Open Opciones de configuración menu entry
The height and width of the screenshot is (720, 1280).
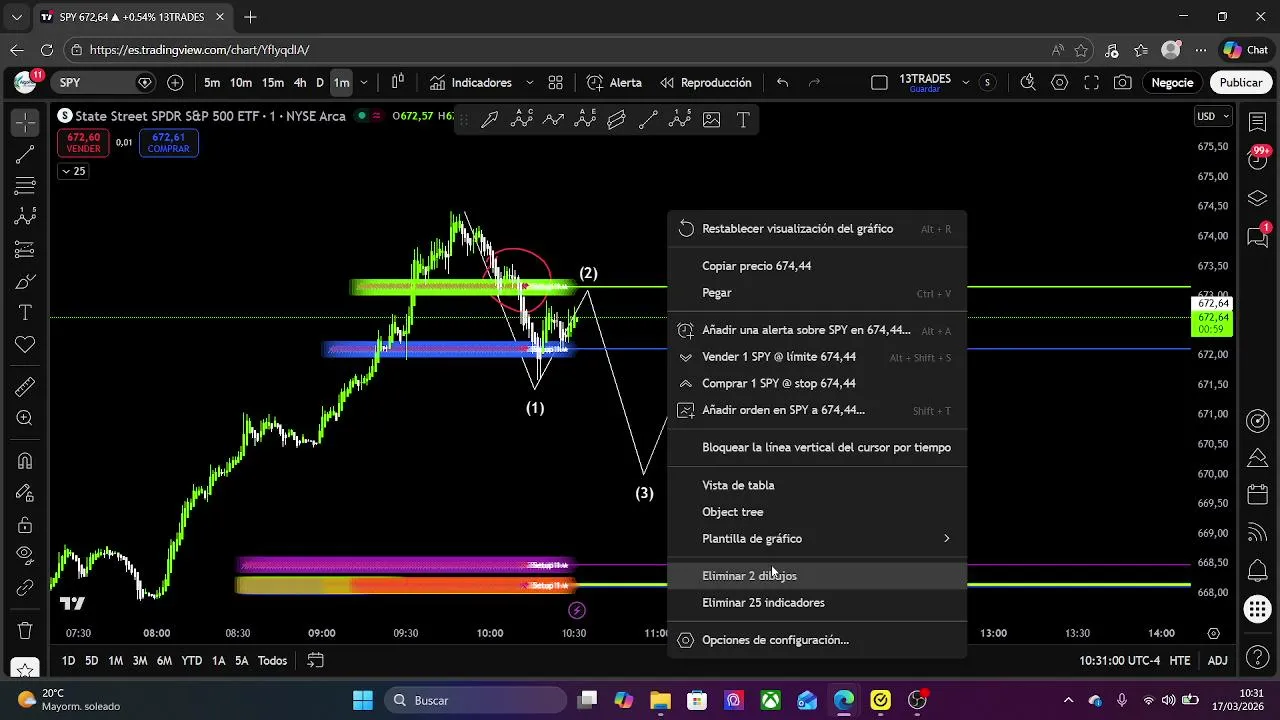coord(817,640)
